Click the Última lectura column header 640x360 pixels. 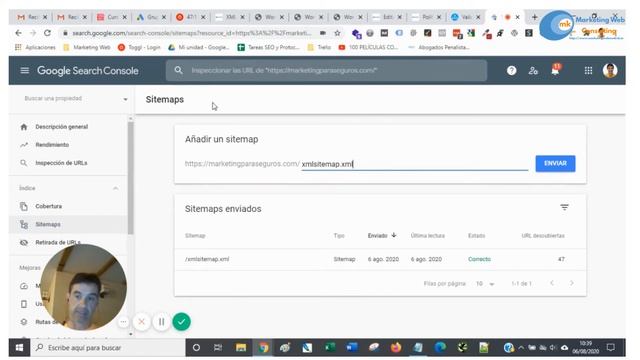click(x=427, y=236)
